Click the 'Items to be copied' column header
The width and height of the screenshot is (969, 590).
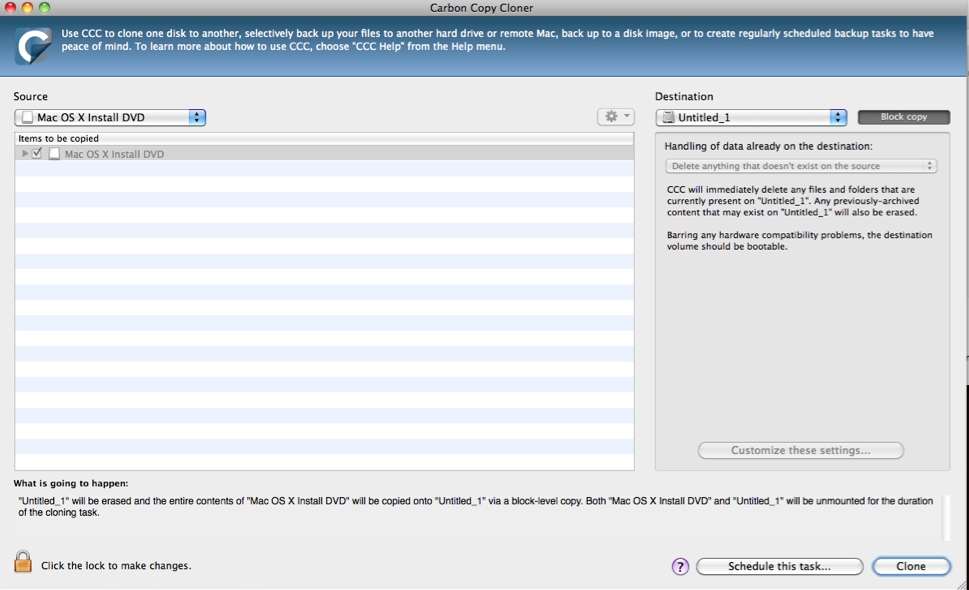pyautogui.click(x=324, y=138)
